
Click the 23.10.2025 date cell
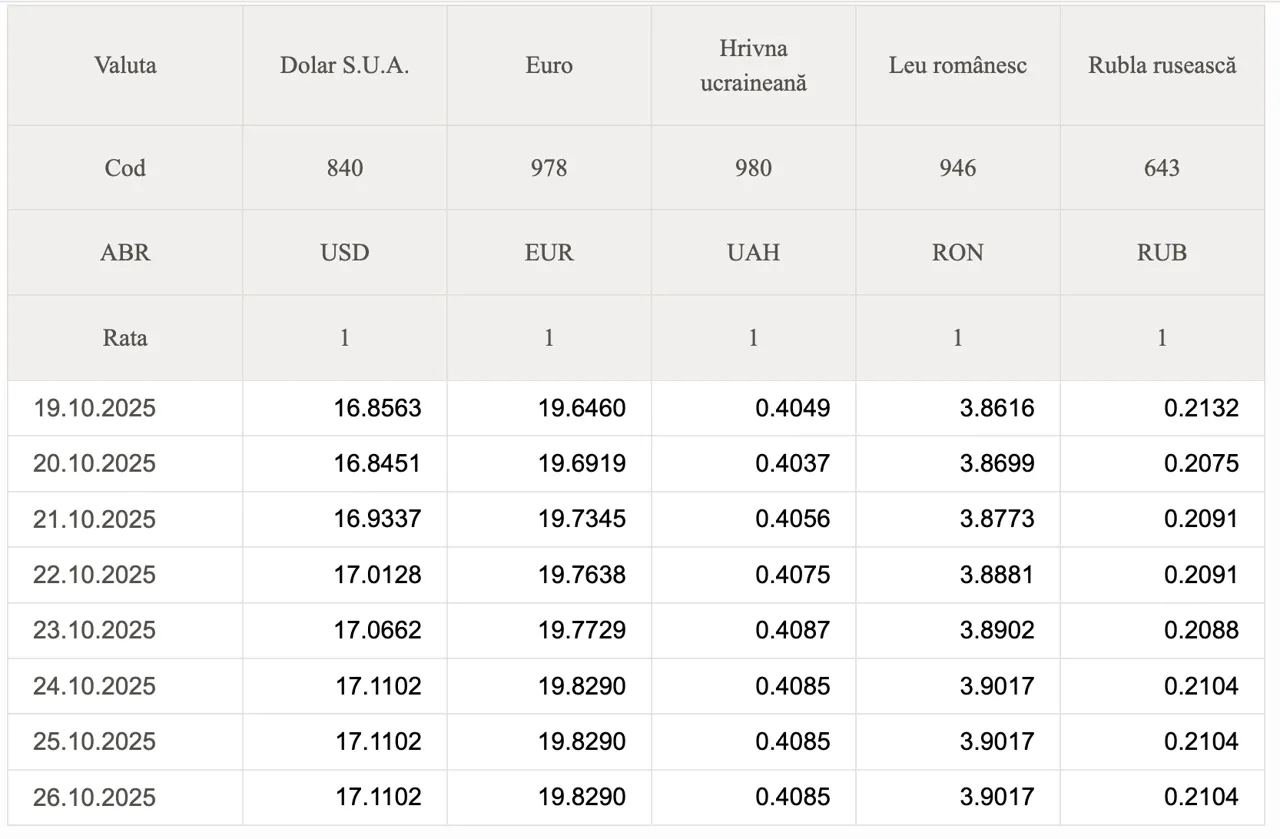[x=95, y=630]
